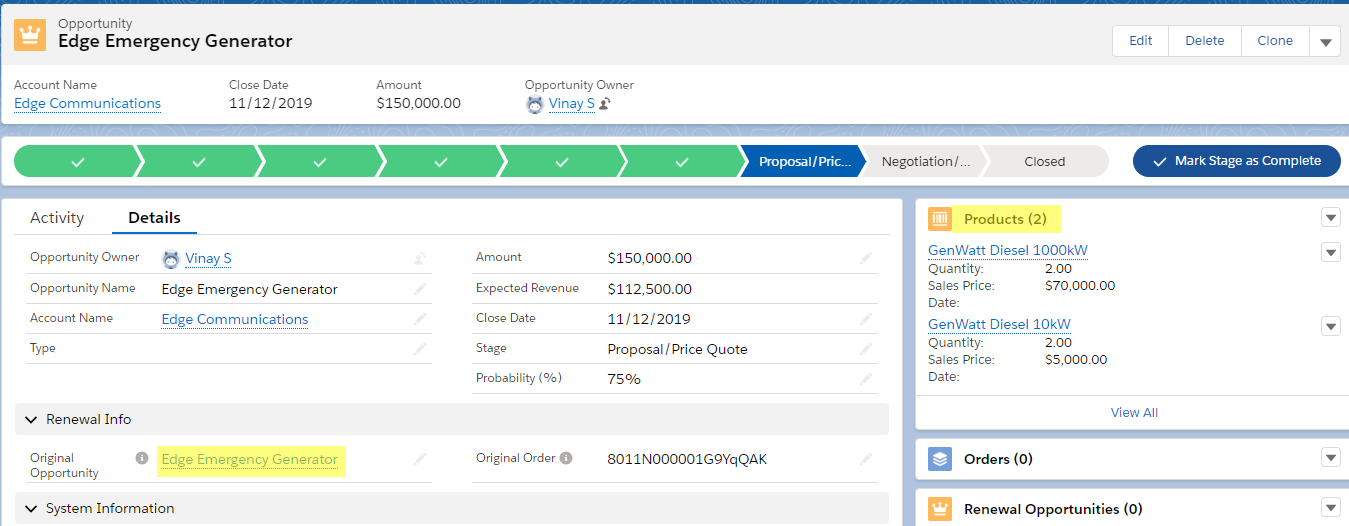Click header Amount value $150,000.00
This screenshot has width=1349, height=526.
(418, 104)
